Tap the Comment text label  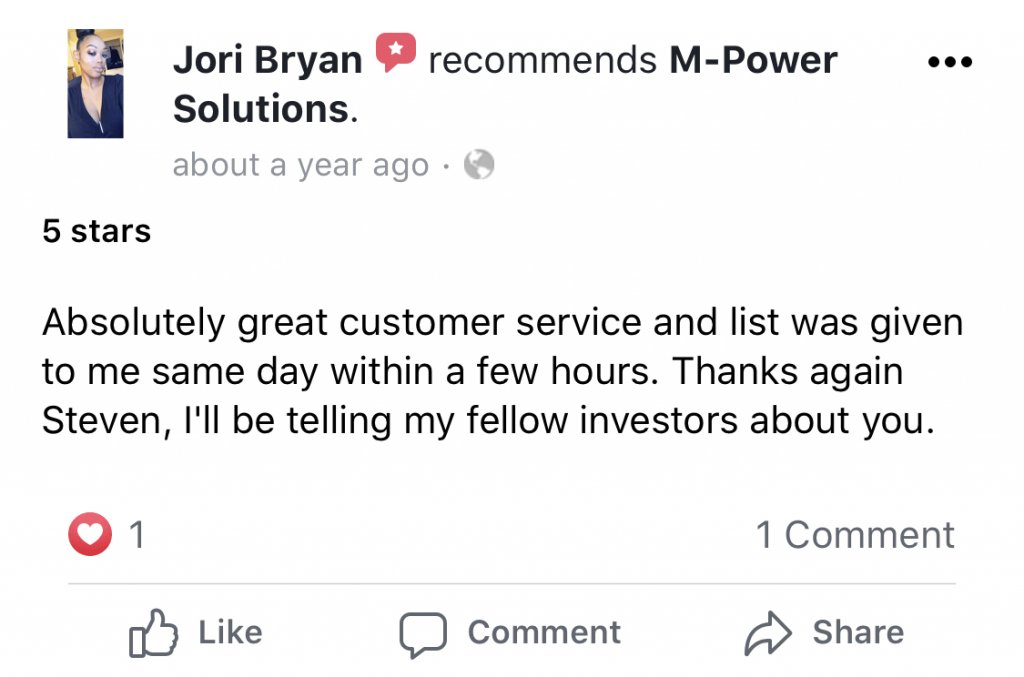coord(544,632)
